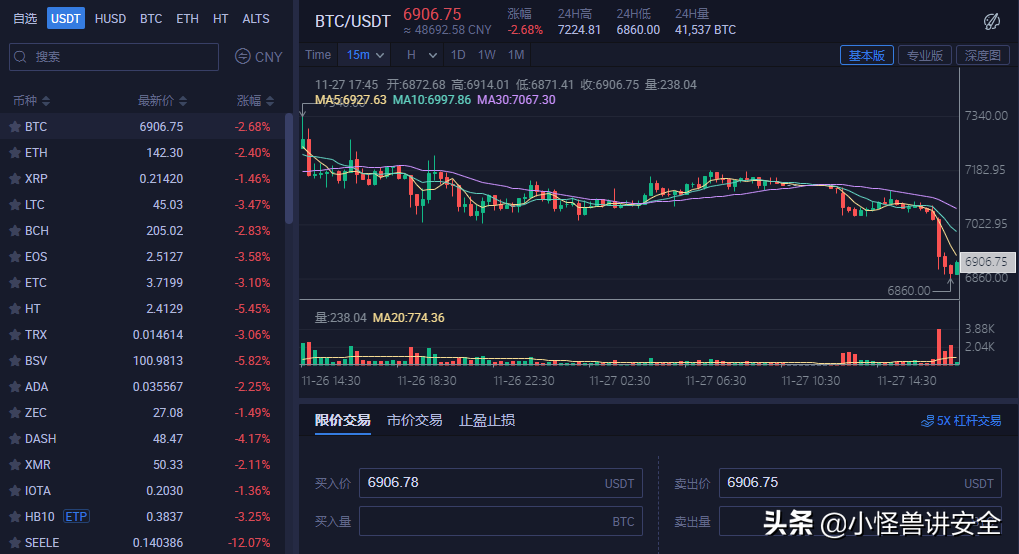This screenshot has width=1019, height=554.
Task: Switch to 限价交易 limit order tab
Action: point(342,421)
